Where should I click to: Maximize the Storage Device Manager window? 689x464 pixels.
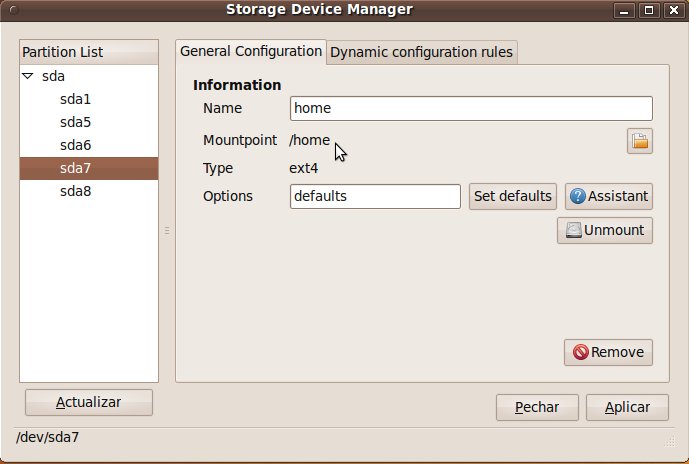click(649, 10)
